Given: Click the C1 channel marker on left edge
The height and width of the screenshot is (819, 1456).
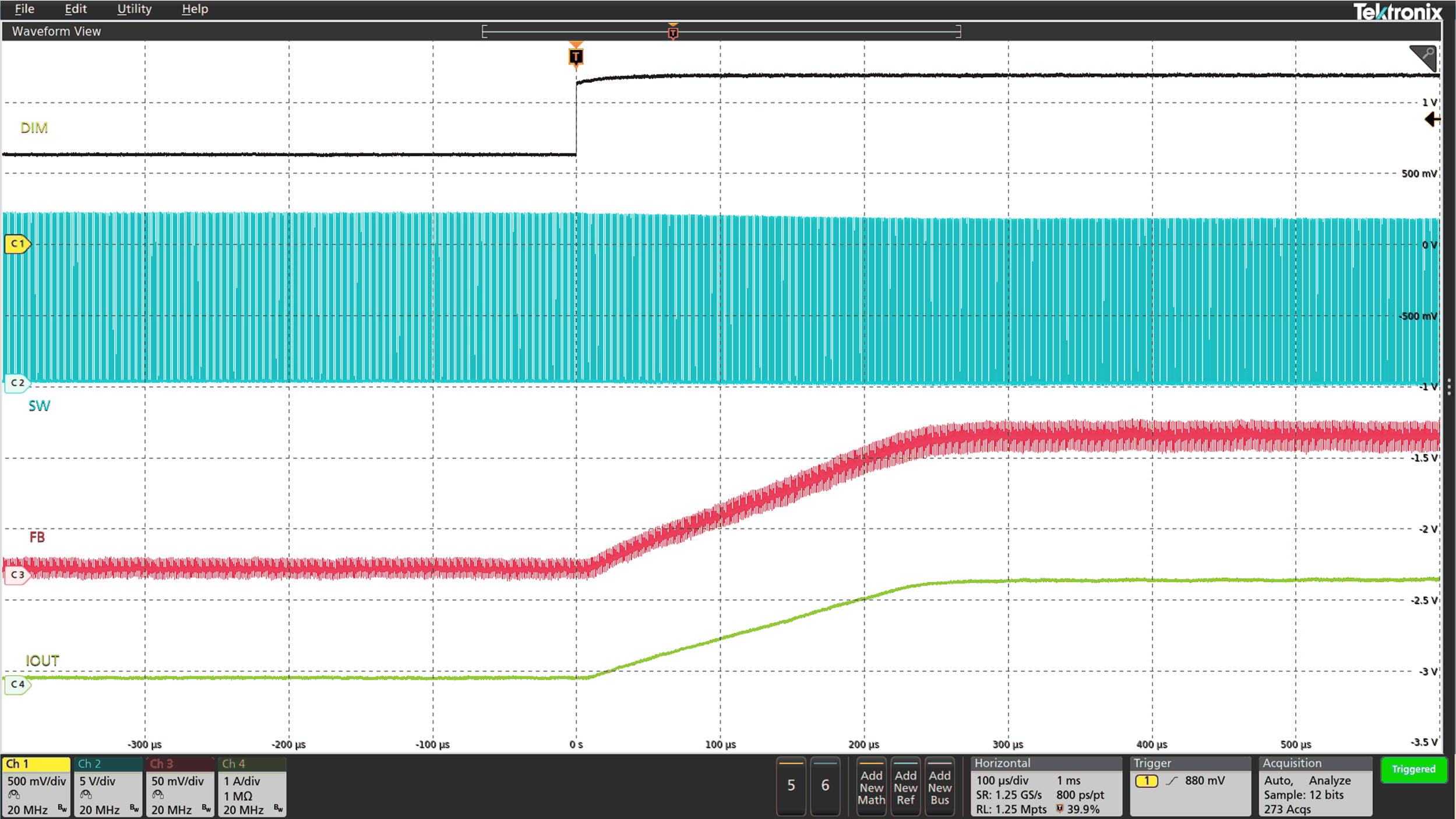Looking at the screenshot, I should 16,244.
